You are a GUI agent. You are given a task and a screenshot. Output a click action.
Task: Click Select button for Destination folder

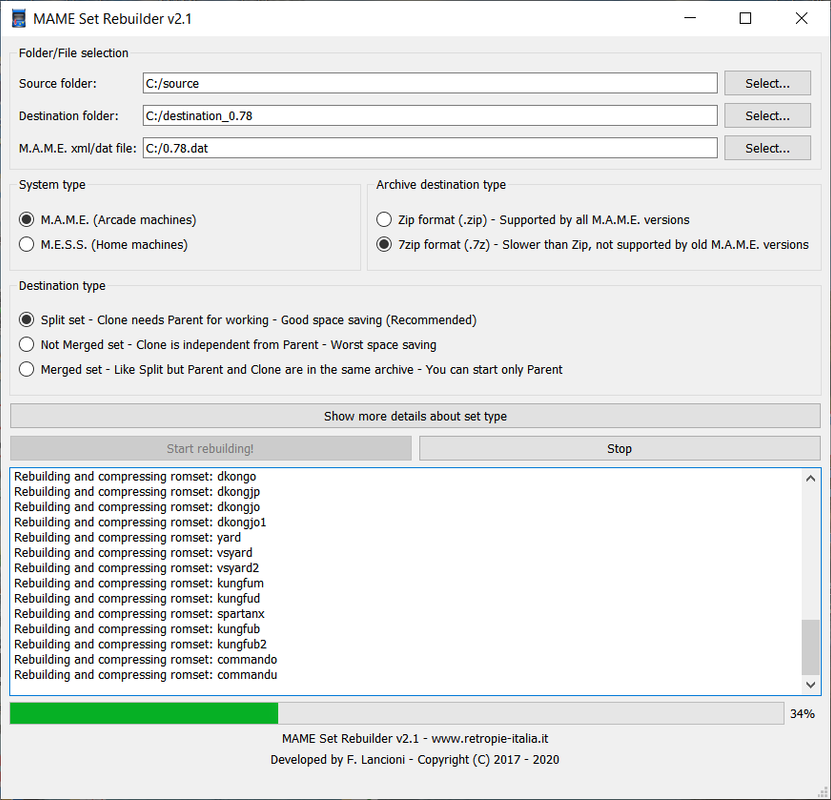pyautogui.click(x=767, y=115)
